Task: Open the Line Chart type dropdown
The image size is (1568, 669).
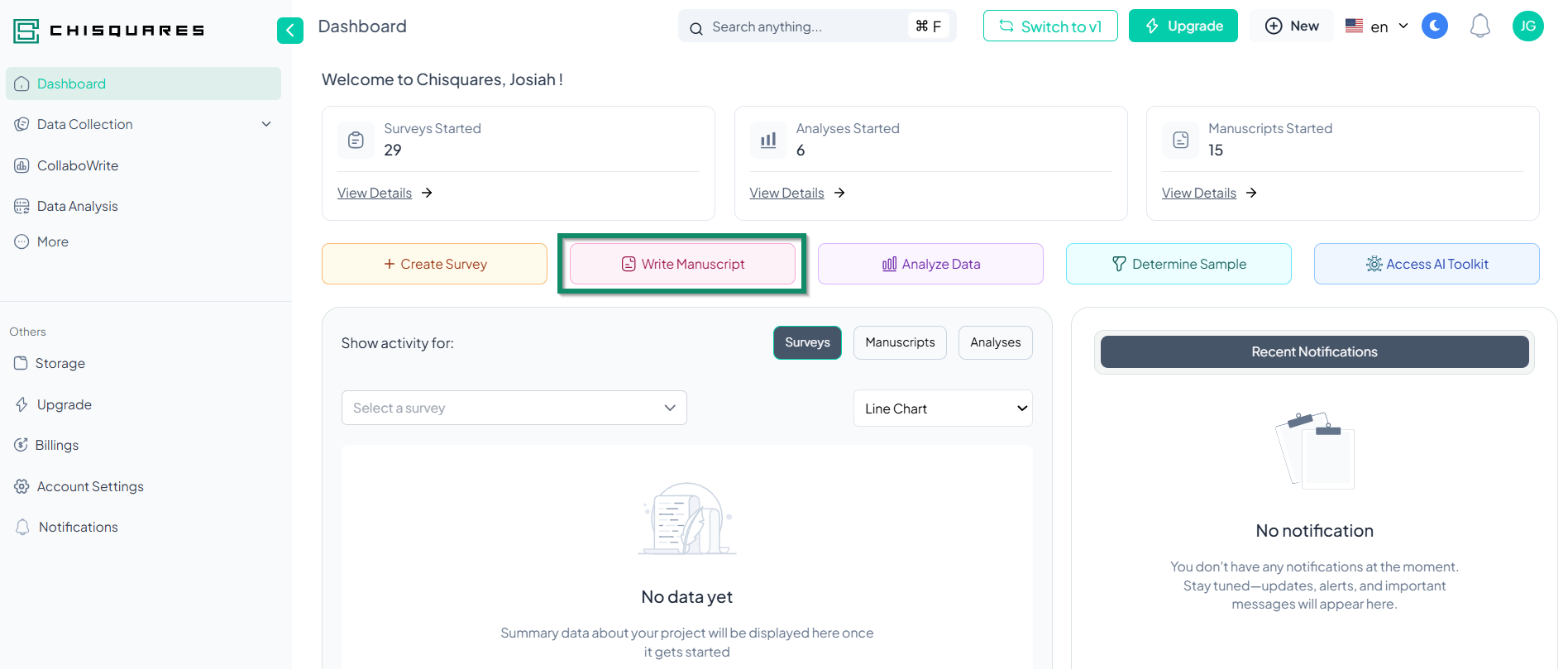Action: tap(943, 409)
